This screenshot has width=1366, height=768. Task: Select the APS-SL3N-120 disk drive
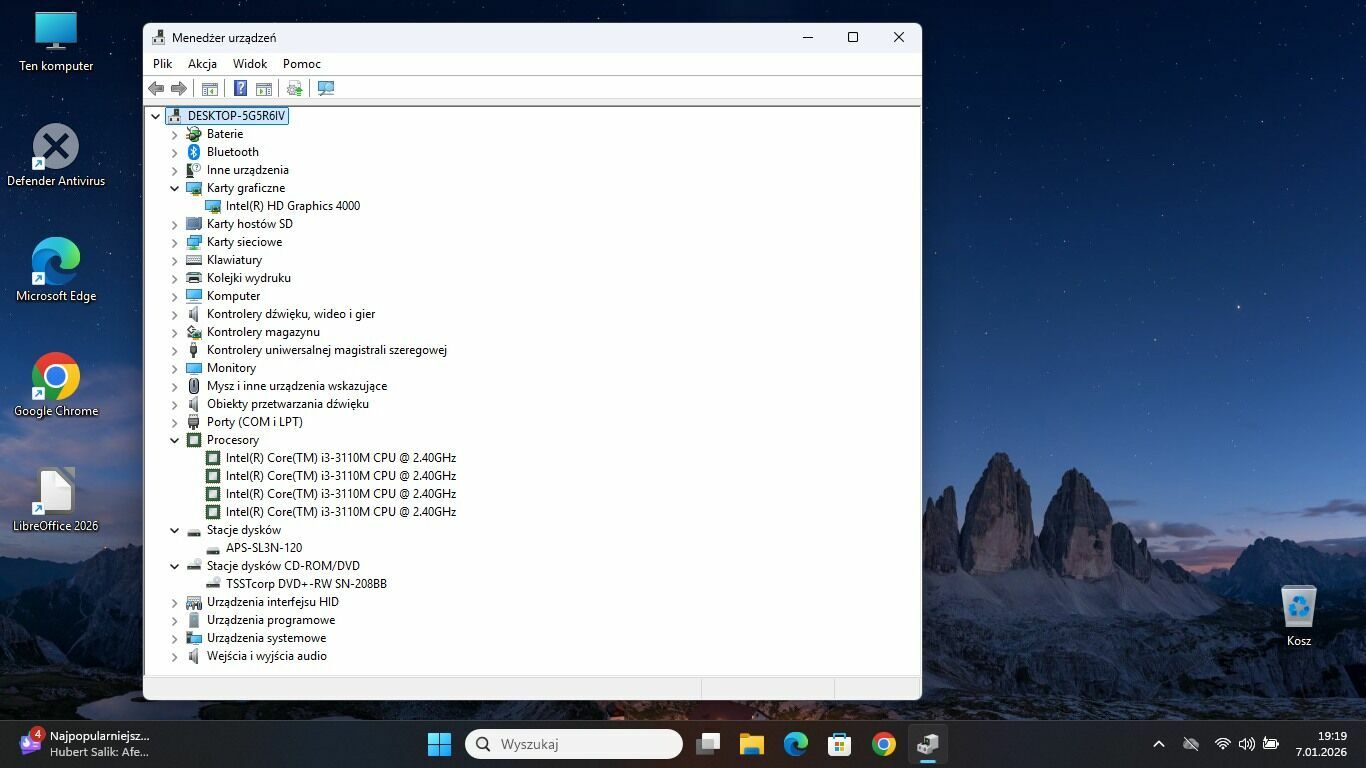(263, 548)
